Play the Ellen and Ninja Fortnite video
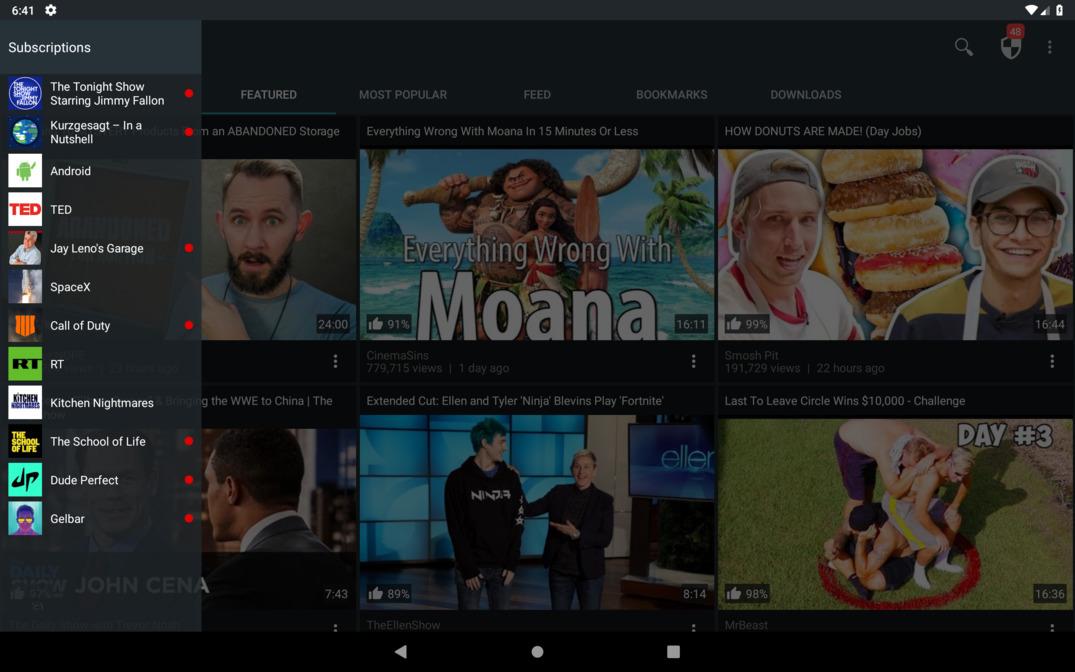 click(x=537, y=512)
